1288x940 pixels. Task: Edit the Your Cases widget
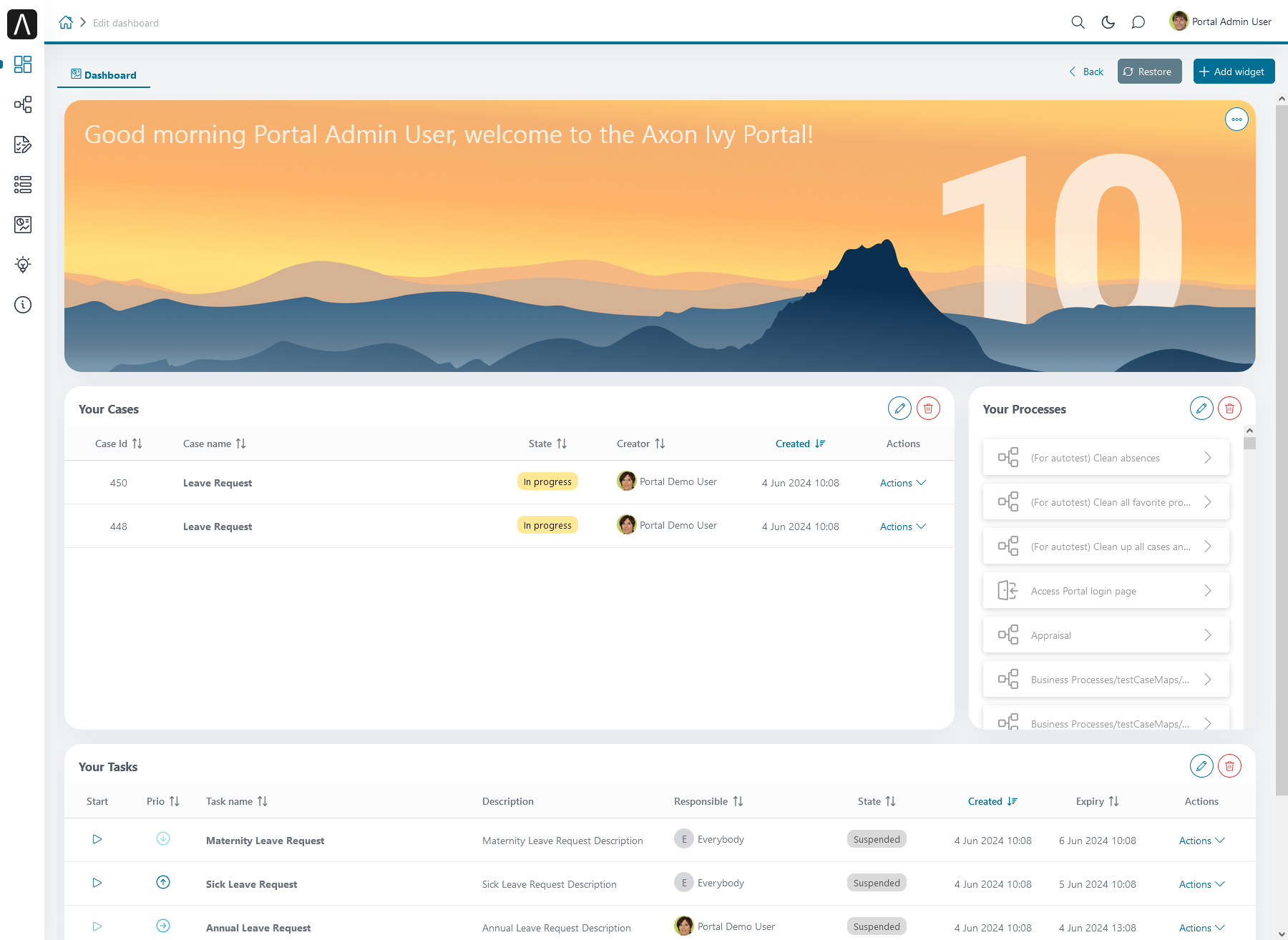899,408
